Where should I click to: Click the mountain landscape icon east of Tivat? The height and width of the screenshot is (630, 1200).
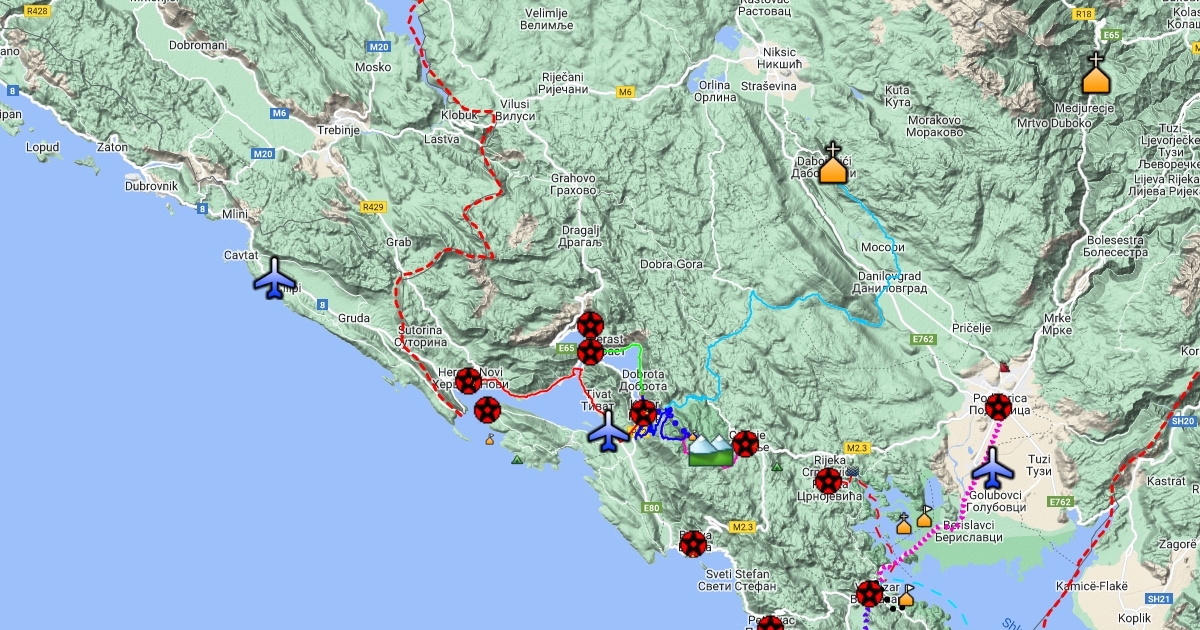coord(710,451)
